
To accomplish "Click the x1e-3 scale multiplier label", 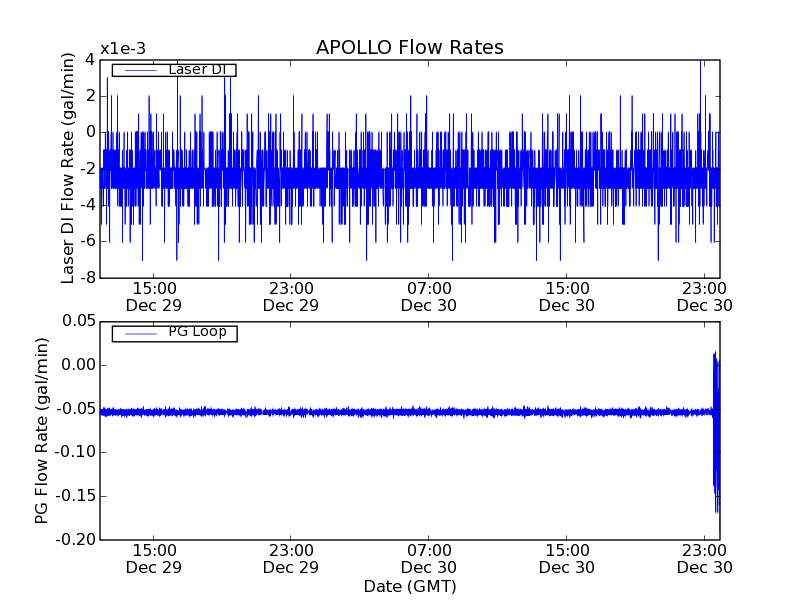I will pos(121,50).
